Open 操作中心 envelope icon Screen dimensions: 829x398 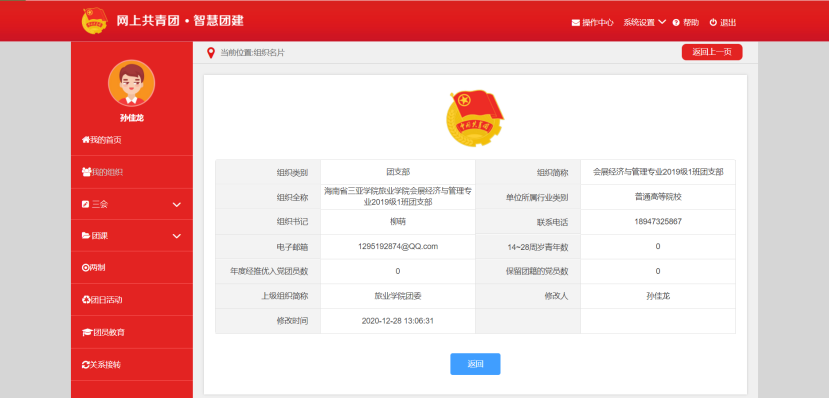click(x=576, y=23)
